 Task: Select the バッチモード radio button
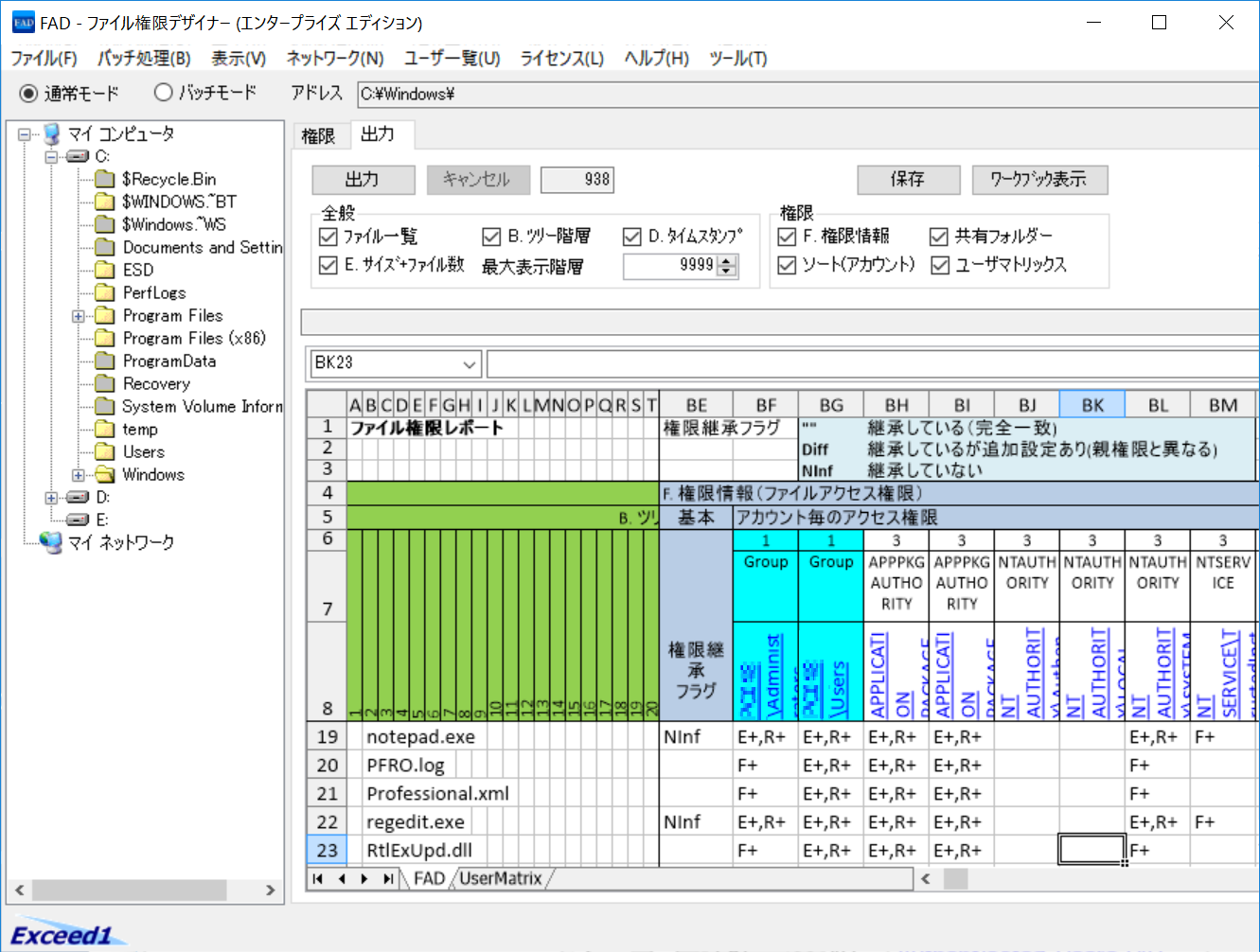click(163, 92)
